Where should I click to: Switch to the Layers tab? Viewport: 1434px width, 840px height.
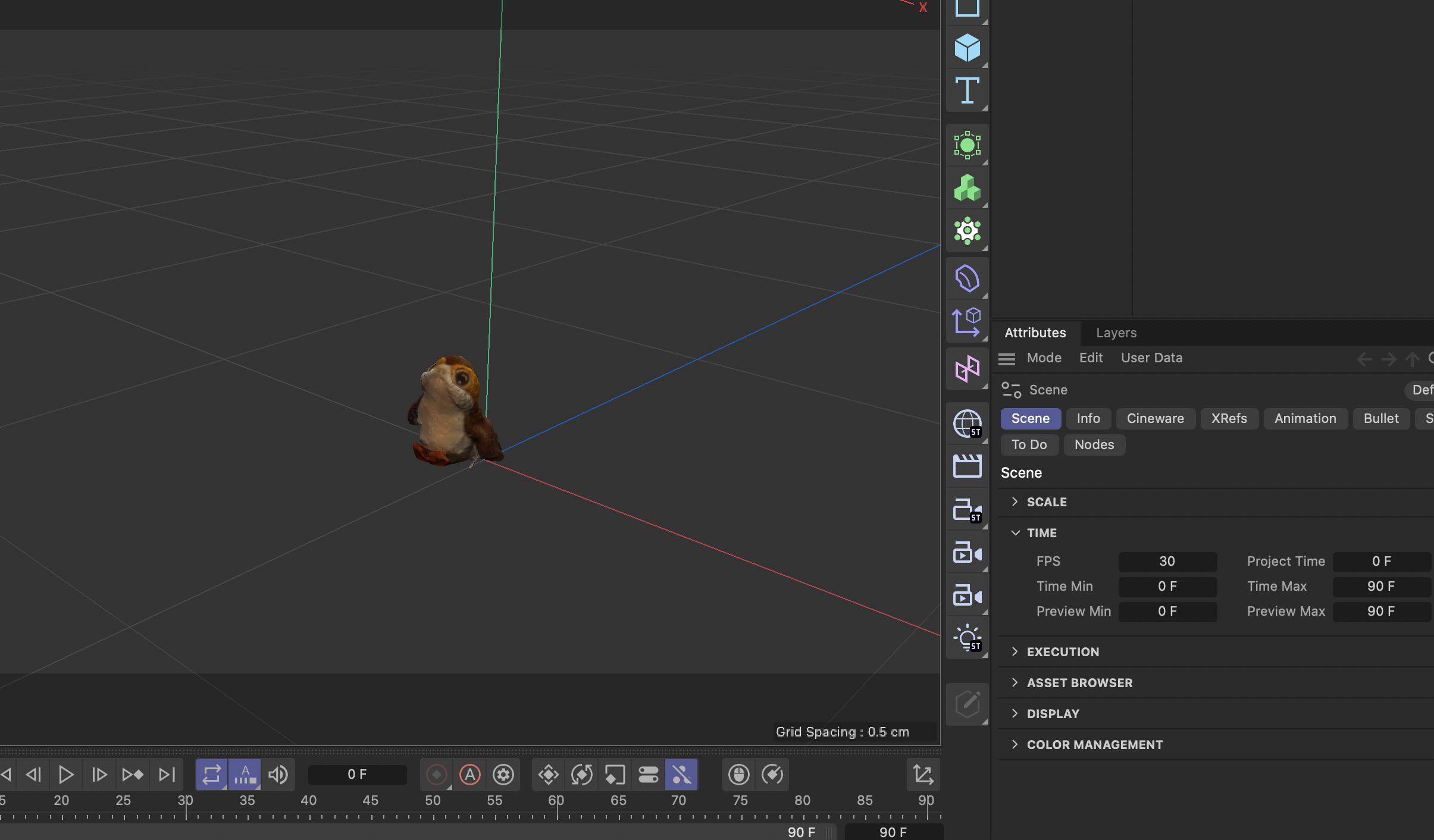1116,333
